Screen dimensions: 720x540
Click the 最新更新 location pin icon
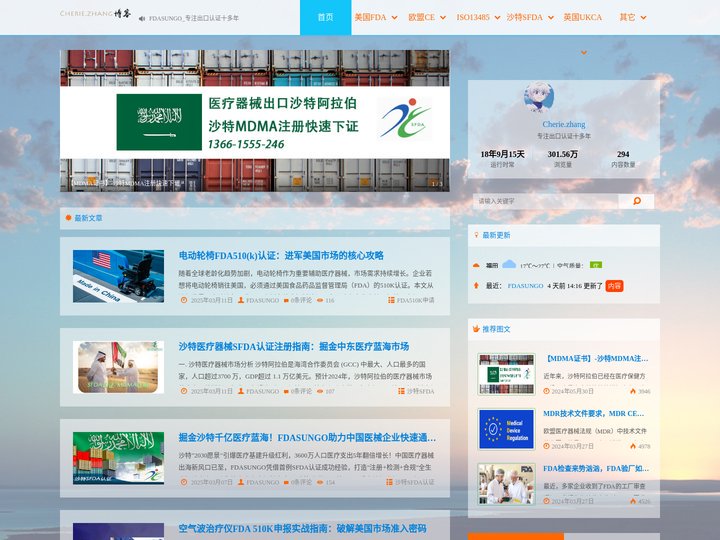coord(476,235)
